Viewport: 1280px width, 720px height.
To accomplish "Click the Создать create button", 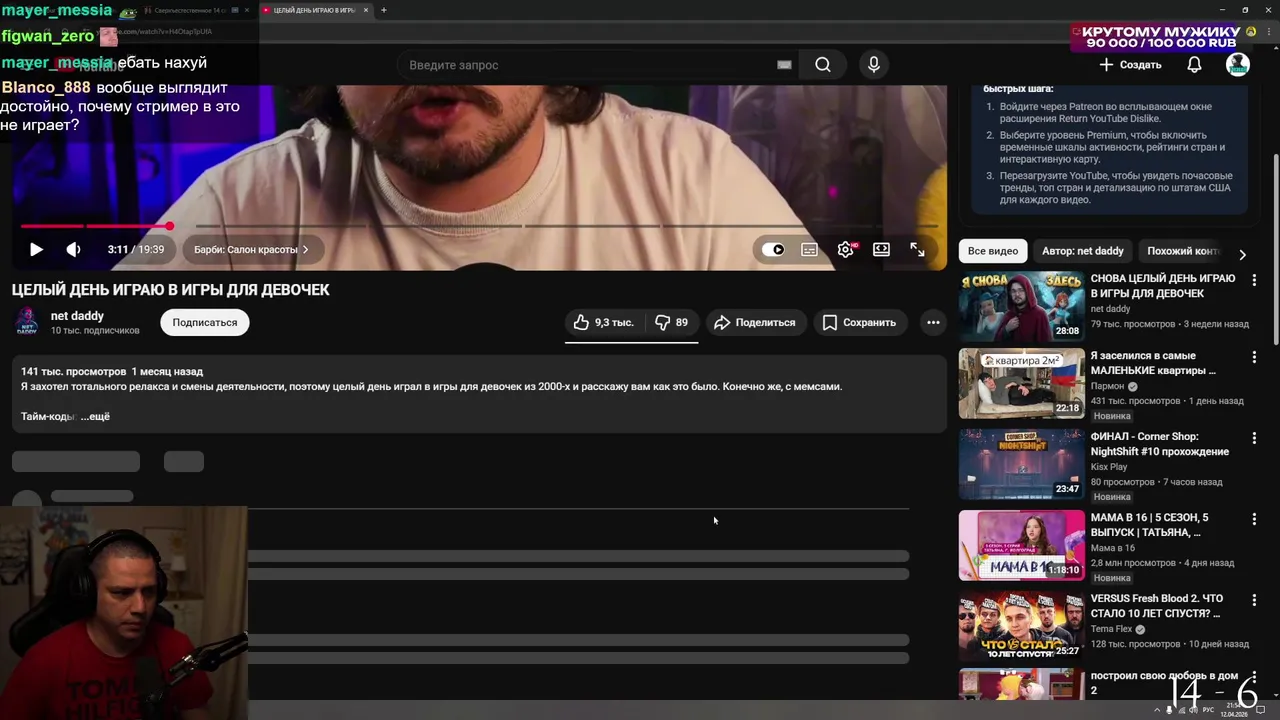I will click(1130, 65).
